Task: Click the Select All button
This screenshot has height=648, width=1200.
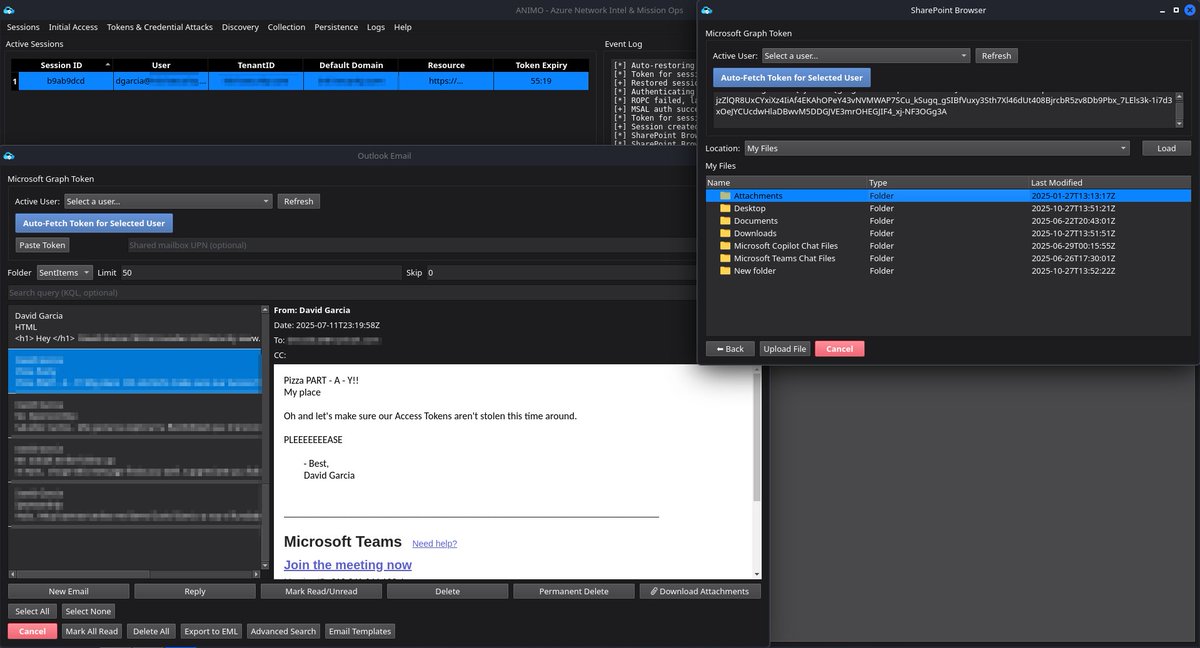Action: [x=32, y=611]
